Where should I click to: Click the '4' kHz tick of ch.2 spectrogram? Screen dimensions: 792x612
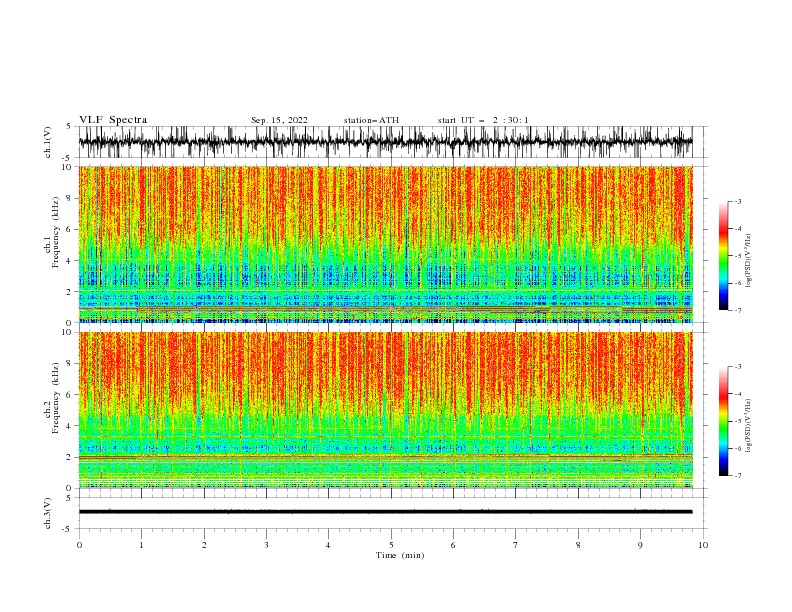[70, 426]
